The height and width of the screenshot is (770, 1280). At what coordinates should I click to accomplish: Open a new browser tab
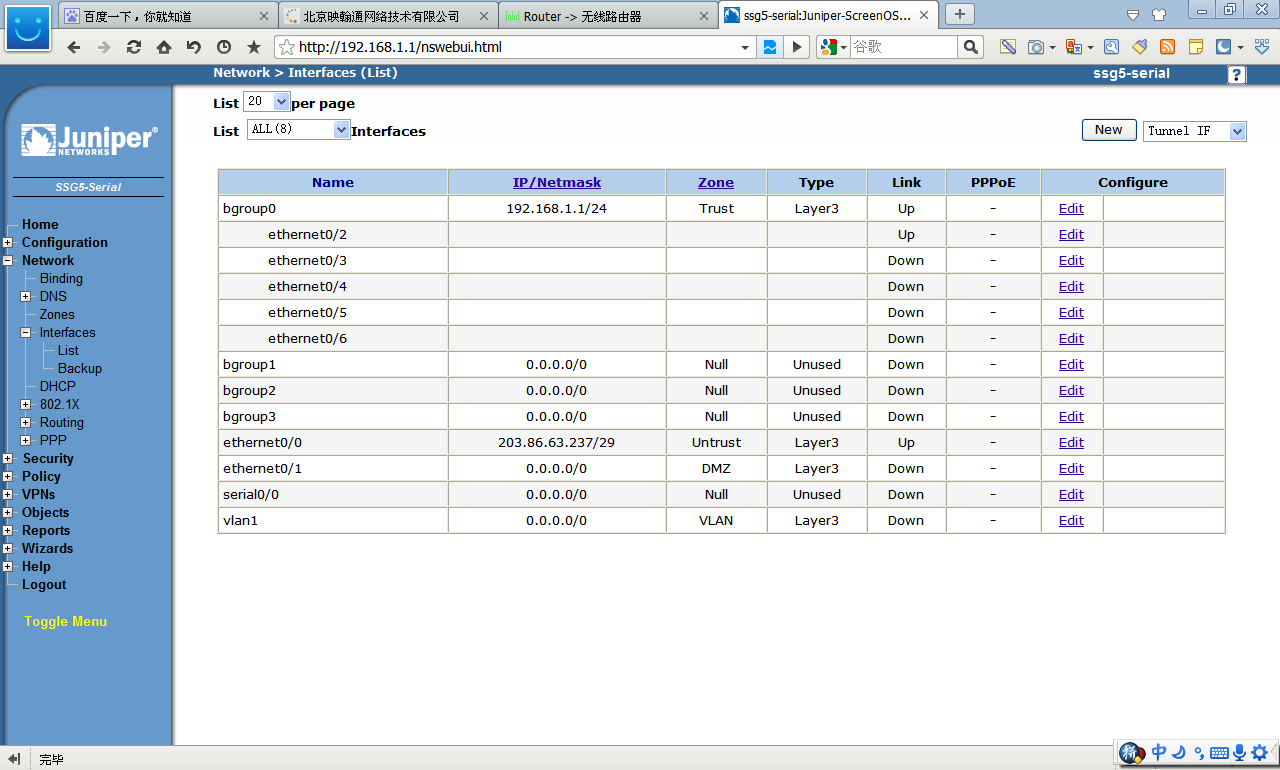pyautogui.click(x=959, y=14)
